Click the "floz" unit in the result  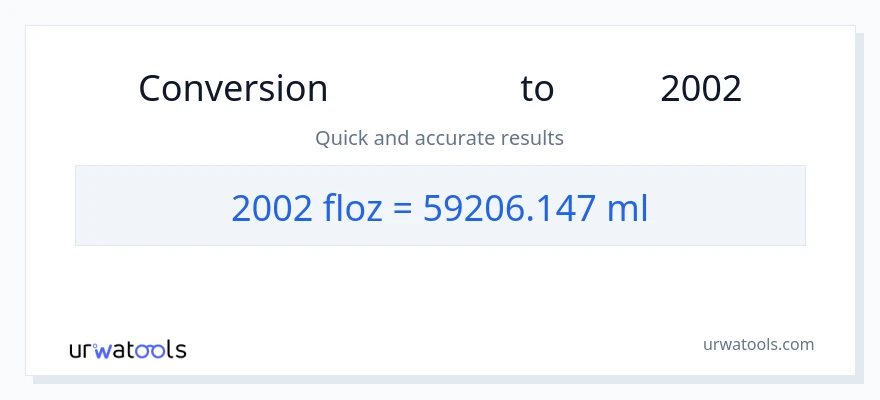click(348, 207)
